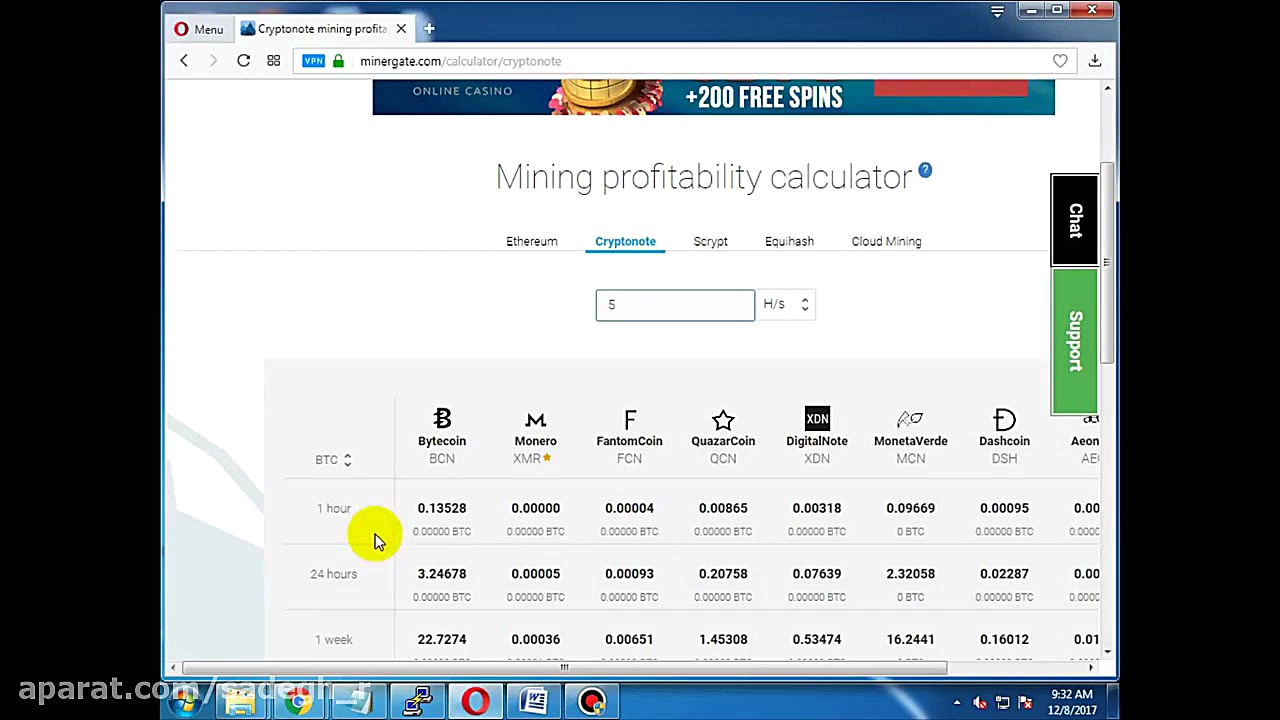The width and height of the screenshot is (1280, 720).
Task: Click the hashrate input field
Action: (x=675, y=305)
